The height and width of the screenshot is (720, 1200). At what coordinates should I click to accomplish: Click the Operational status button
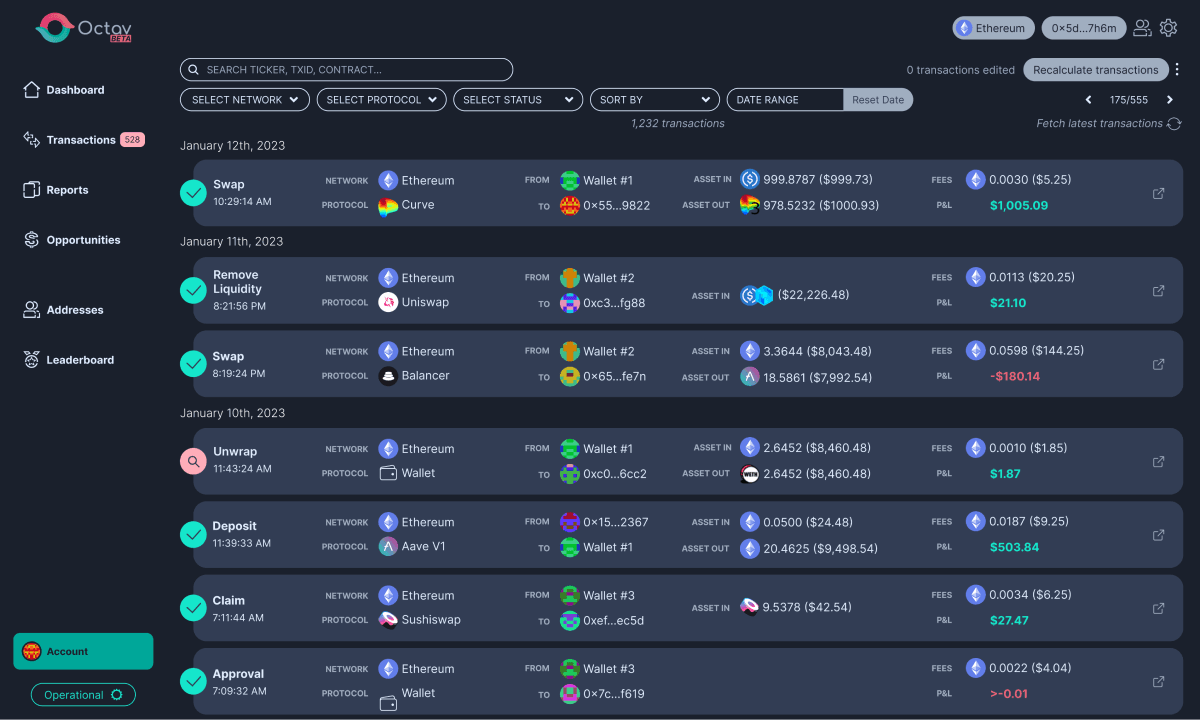83,695
